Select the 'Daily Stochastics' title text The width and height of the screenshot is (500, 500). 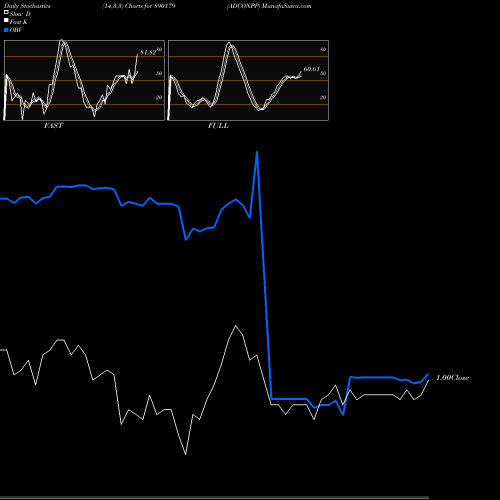[x=27, y=6]
